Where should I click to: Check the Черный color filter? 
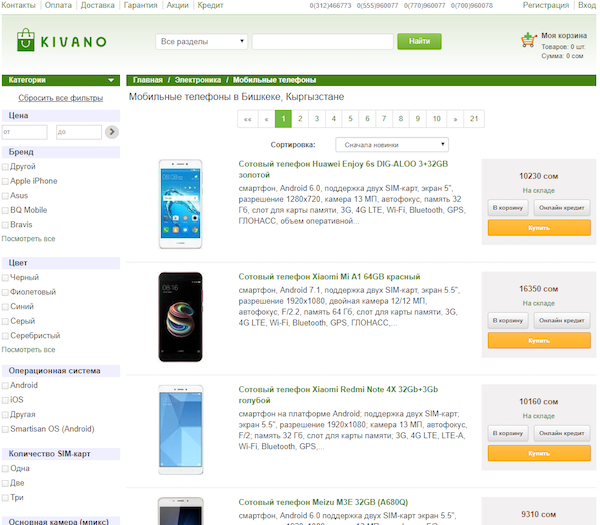tap(5, 278)
